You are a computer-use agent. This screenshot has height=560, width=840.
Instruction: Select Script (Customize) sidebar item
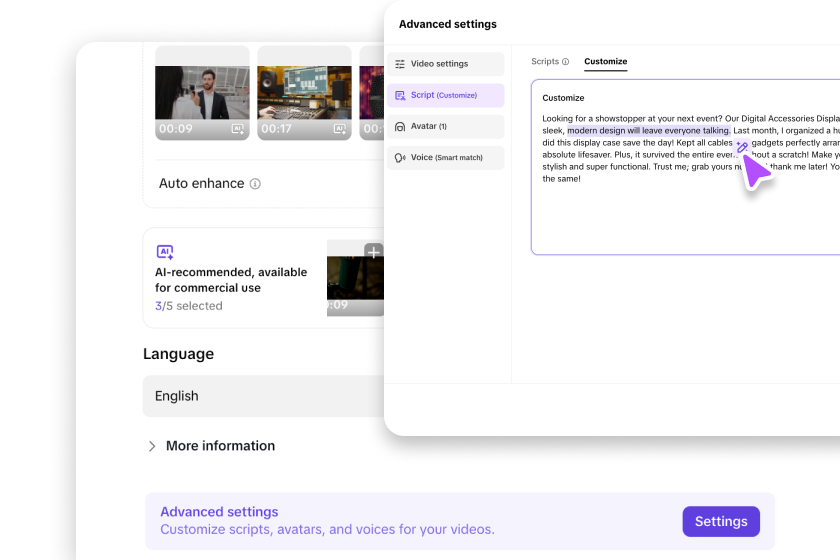pyautogui.click(x=445, y=95)
